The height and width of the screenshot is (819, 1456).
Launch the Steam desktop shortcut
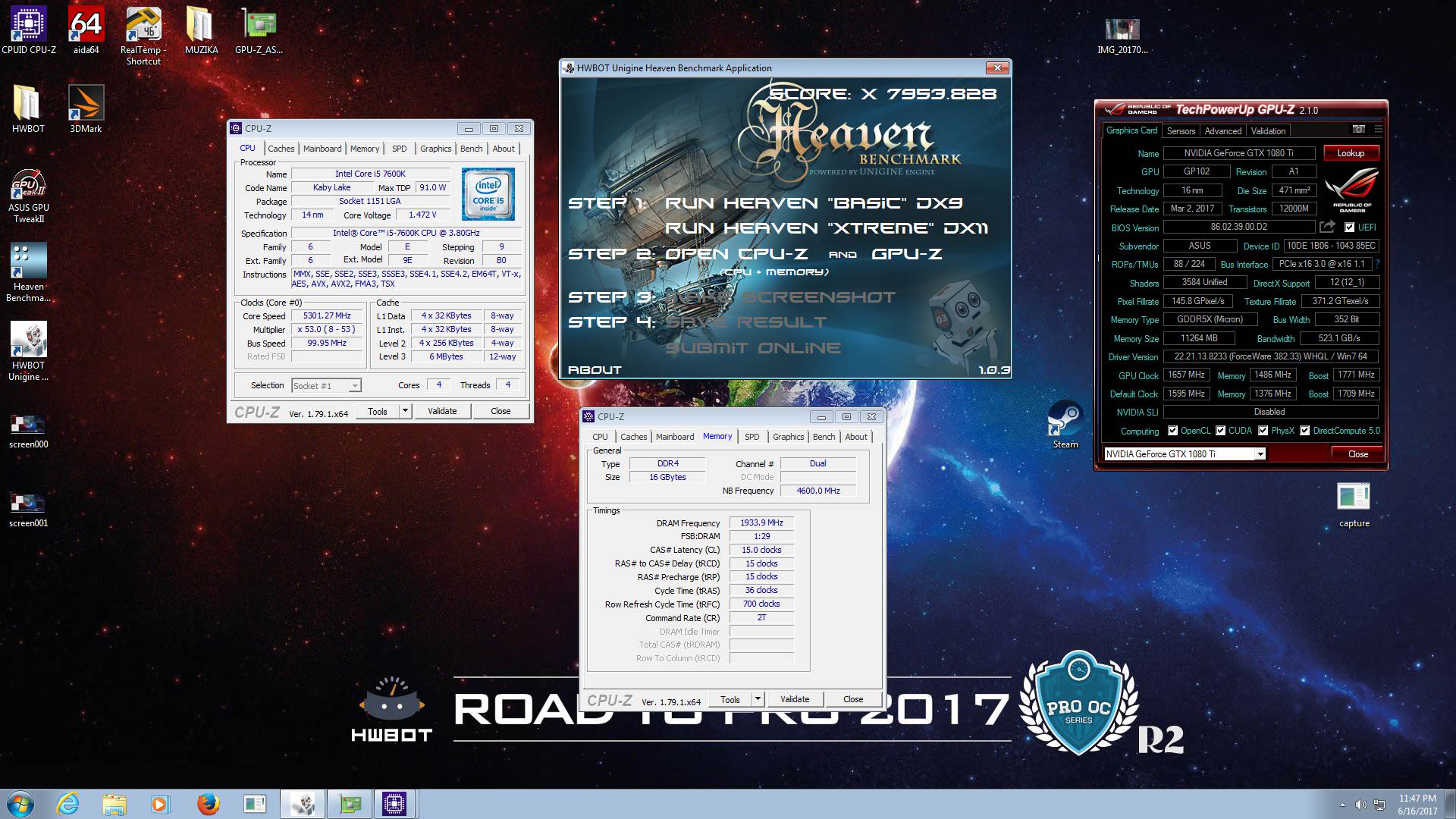[x=1065, y=425]
